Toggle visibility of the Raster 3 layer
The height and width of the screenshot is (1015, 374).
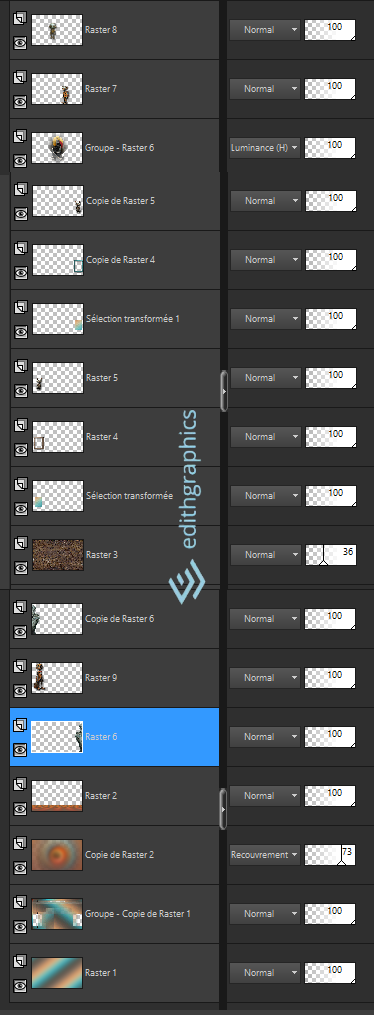(x=20, y=567)
